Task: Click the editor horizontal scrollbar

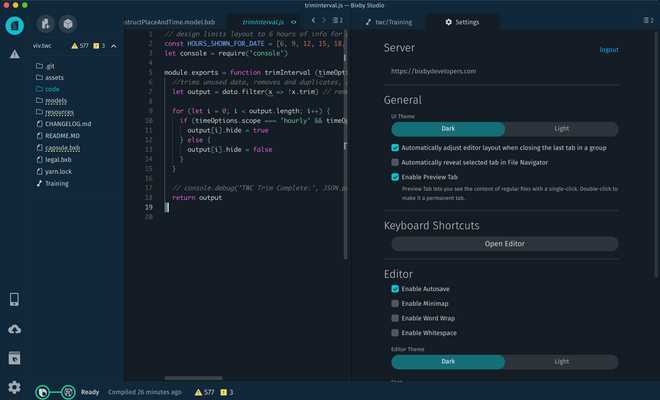Action: coord(193,378)
